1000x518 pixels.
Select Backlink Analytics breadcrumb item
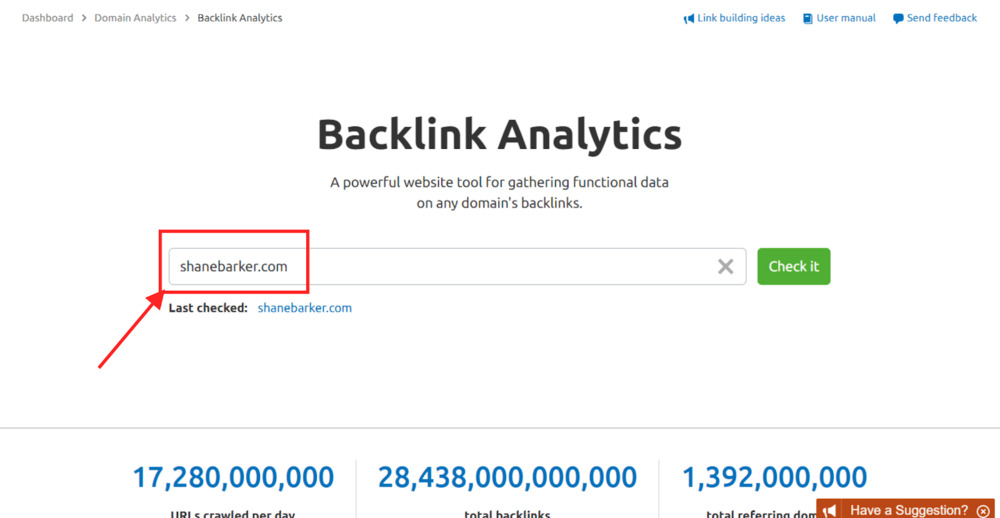(240, 18)
